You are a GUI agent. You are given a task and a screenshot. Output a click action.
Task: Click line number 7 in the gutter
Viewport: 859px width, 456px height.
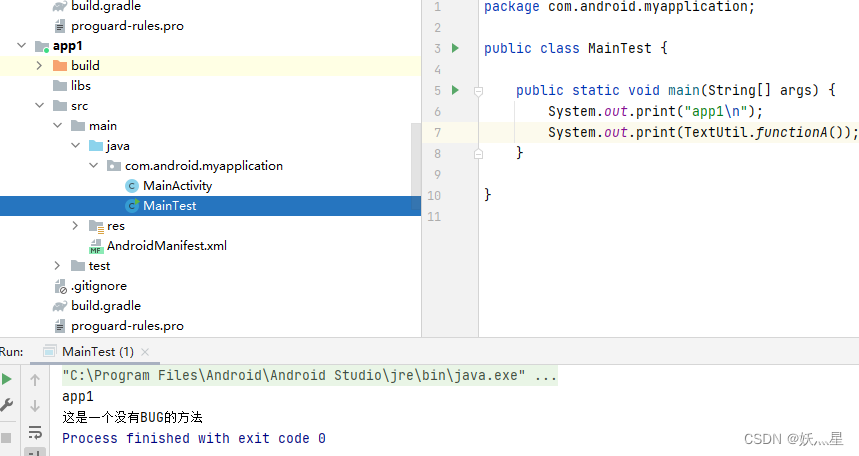437,133
